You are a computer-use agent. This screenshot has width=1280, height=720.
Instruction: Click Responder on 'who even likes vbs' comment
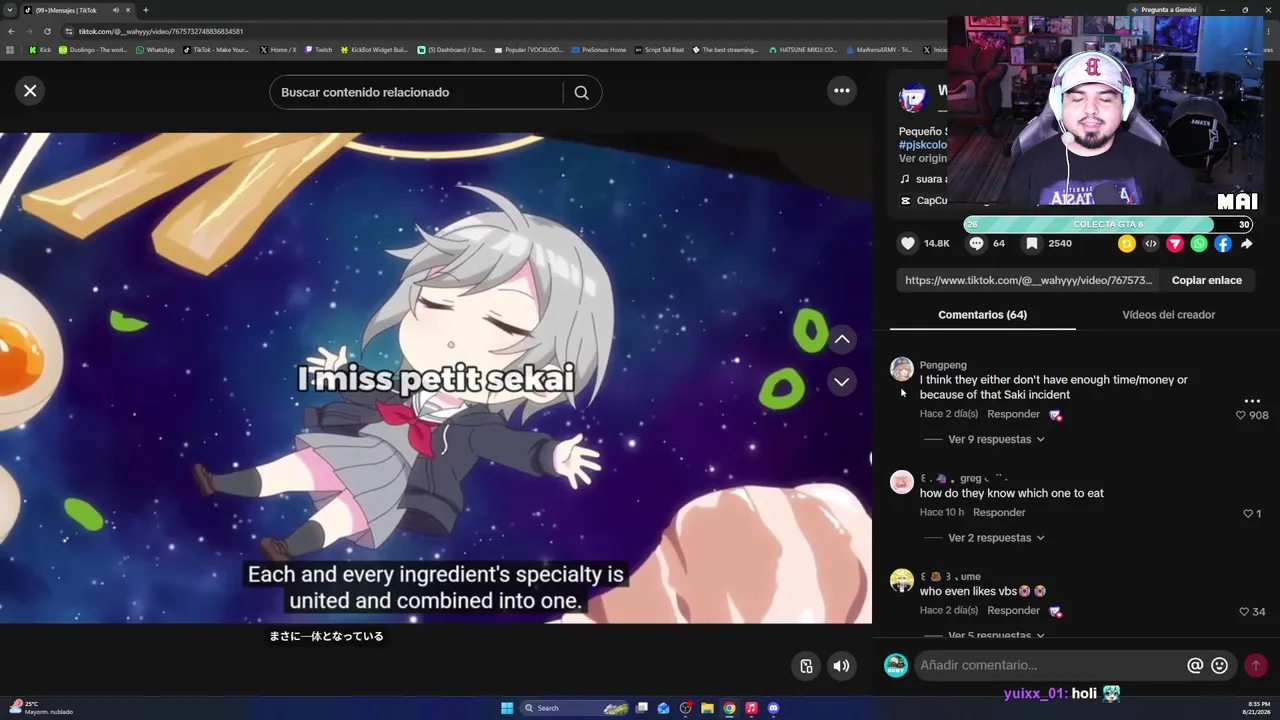tap(1013, 610)
